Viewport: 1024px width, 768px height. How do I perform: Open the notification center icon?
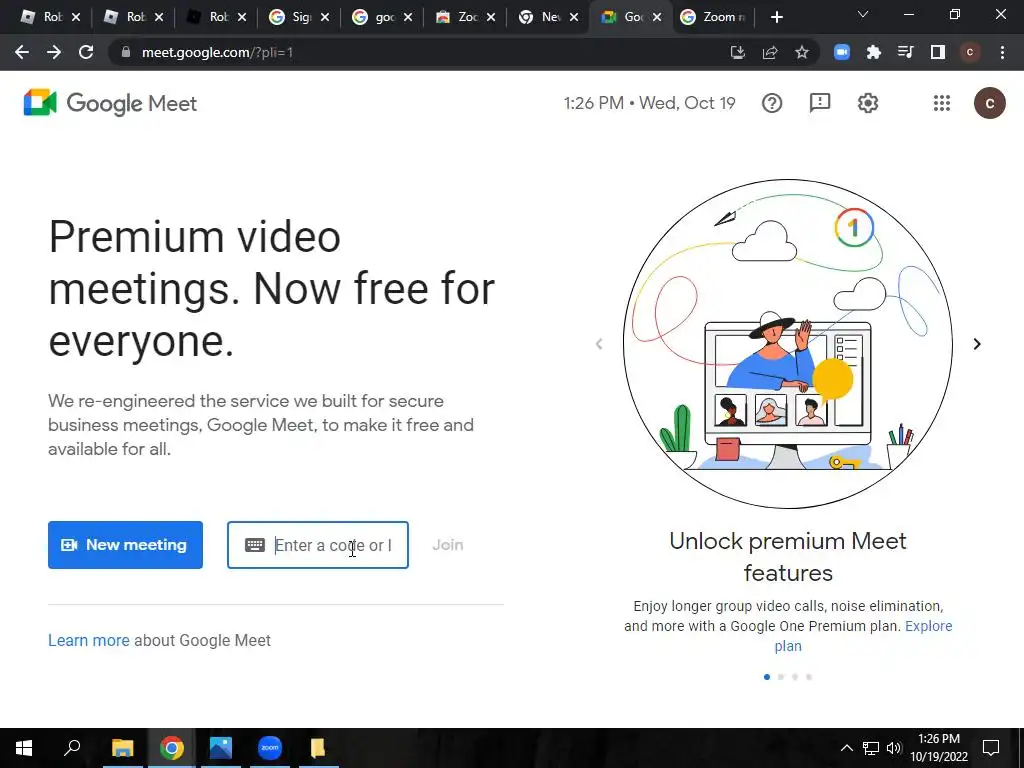pos(991,748)
